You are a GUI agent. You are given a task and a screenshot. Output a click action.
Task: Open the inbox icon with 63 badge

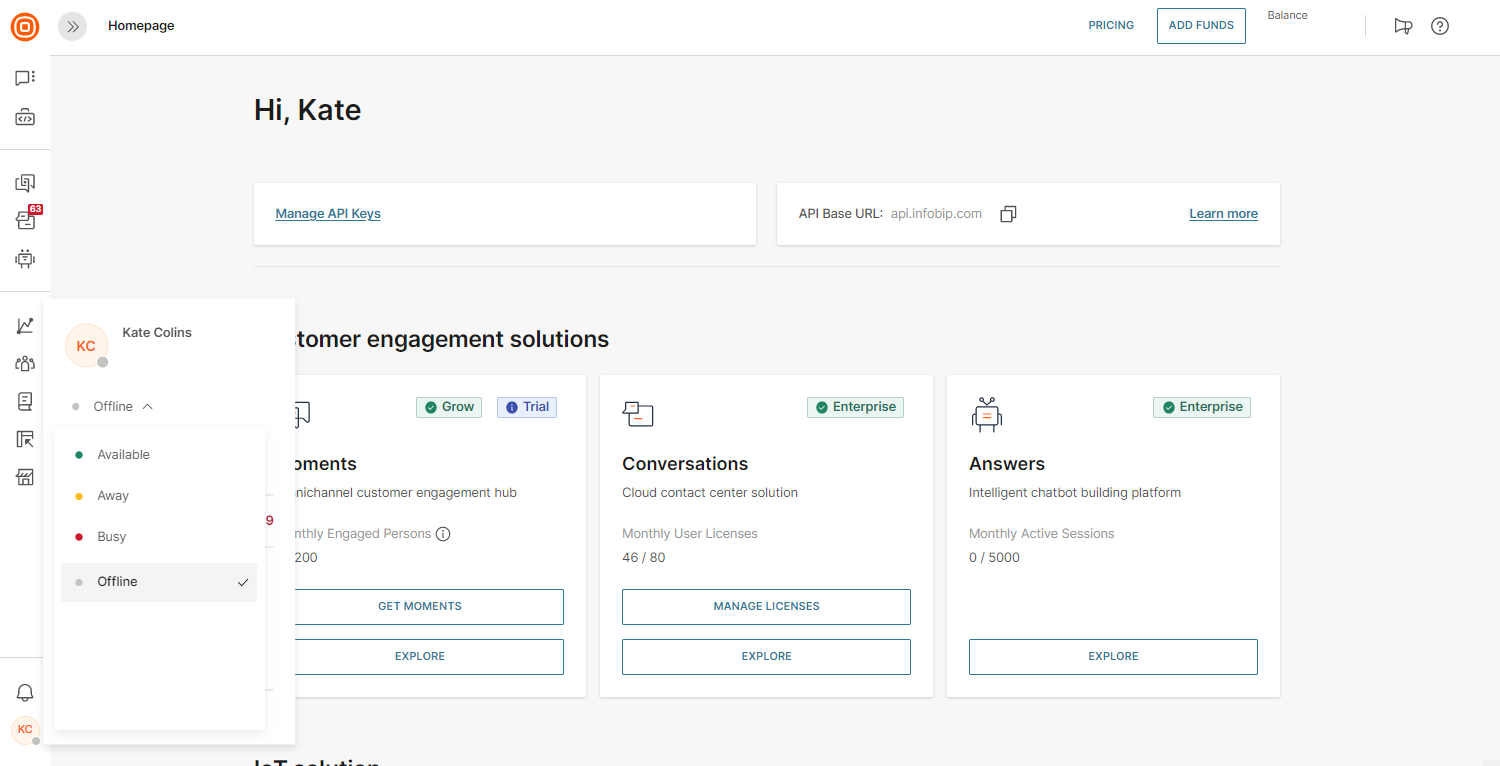(x=25, y=220)
